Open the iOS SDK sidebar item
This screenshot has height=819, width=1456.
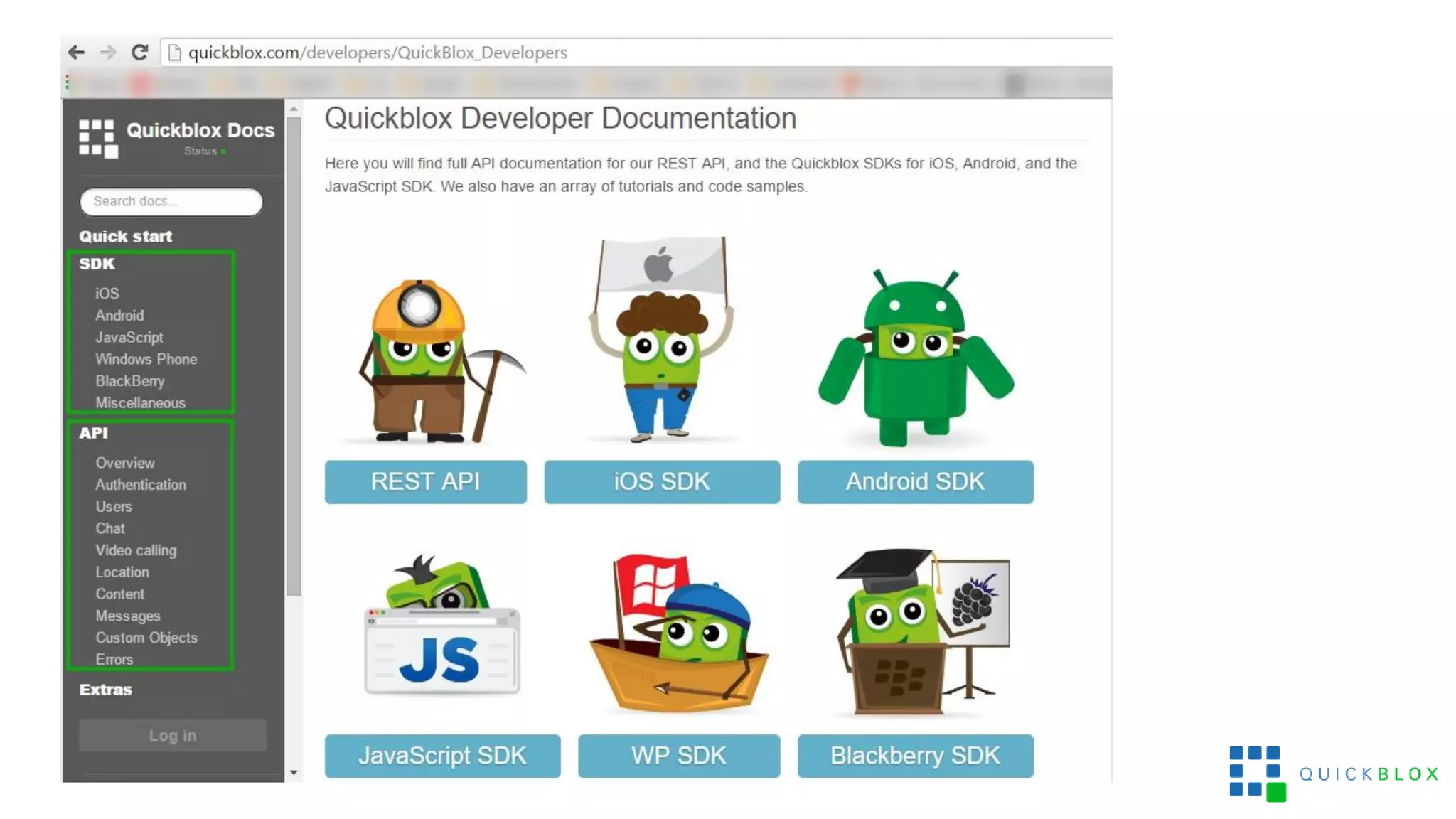(107, 294)
